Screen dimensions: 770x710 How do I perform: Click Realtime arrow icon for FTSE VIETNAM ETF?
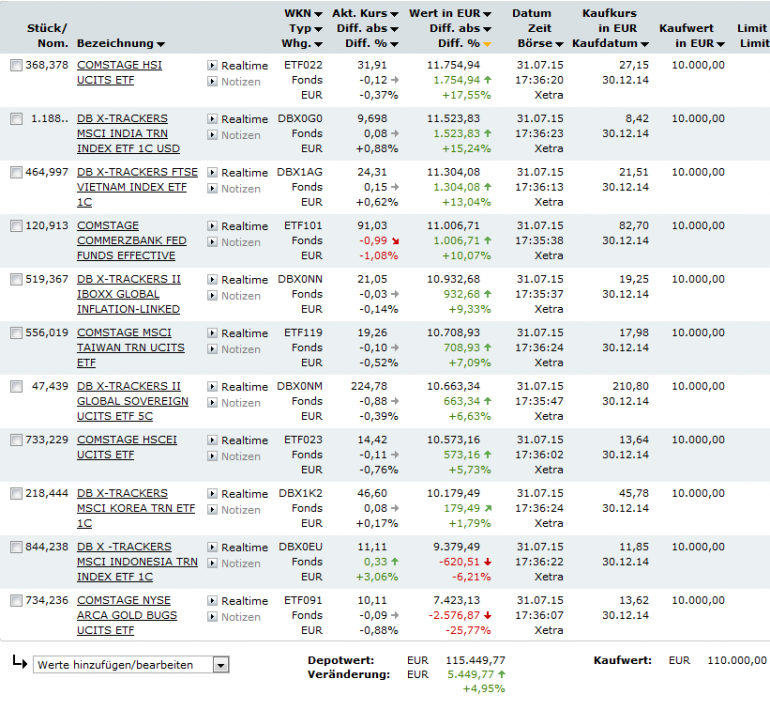coord(212,172)
